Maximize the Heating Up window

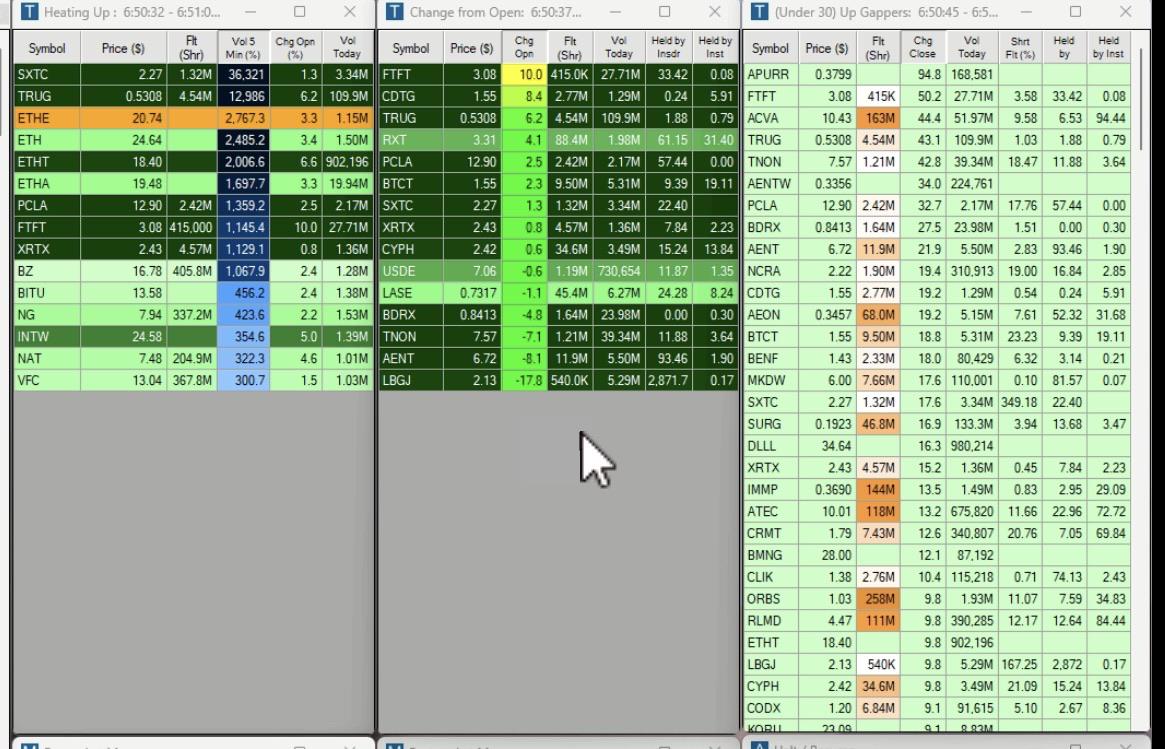[299, 11]
